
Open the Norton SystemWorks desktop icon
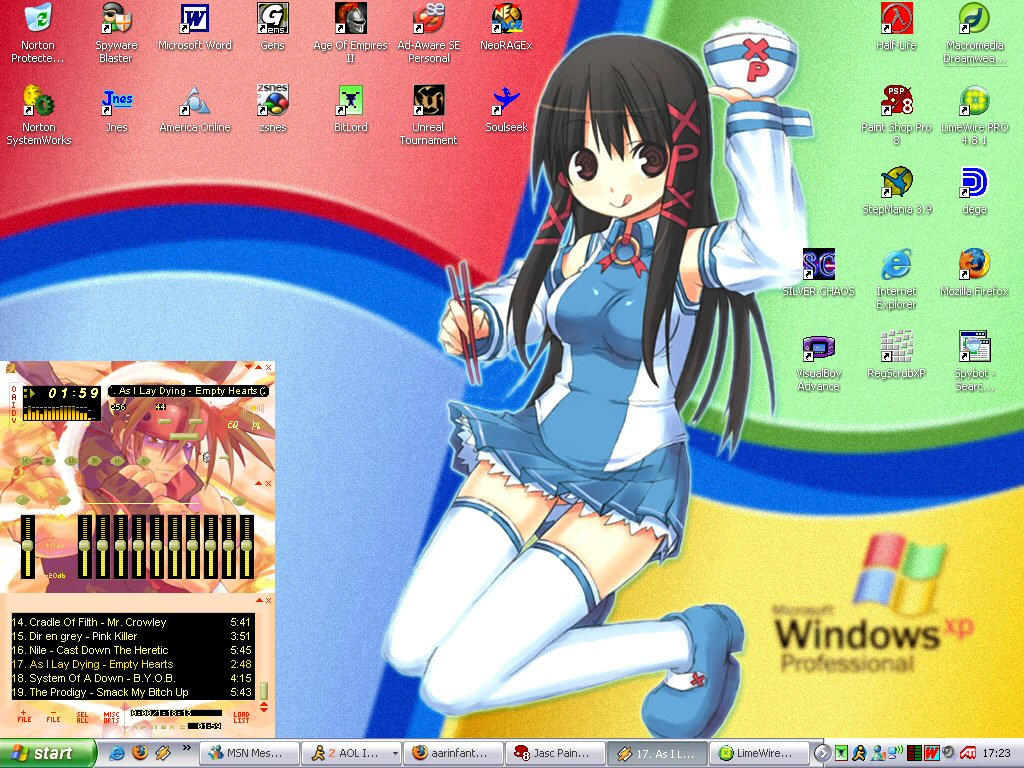pos(39,115)
